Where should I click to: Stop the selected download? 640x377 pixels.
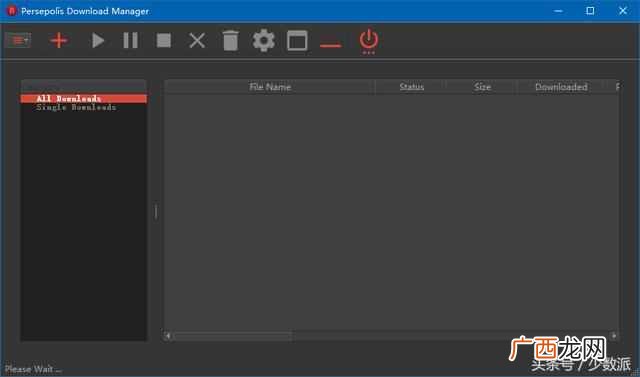164,40
